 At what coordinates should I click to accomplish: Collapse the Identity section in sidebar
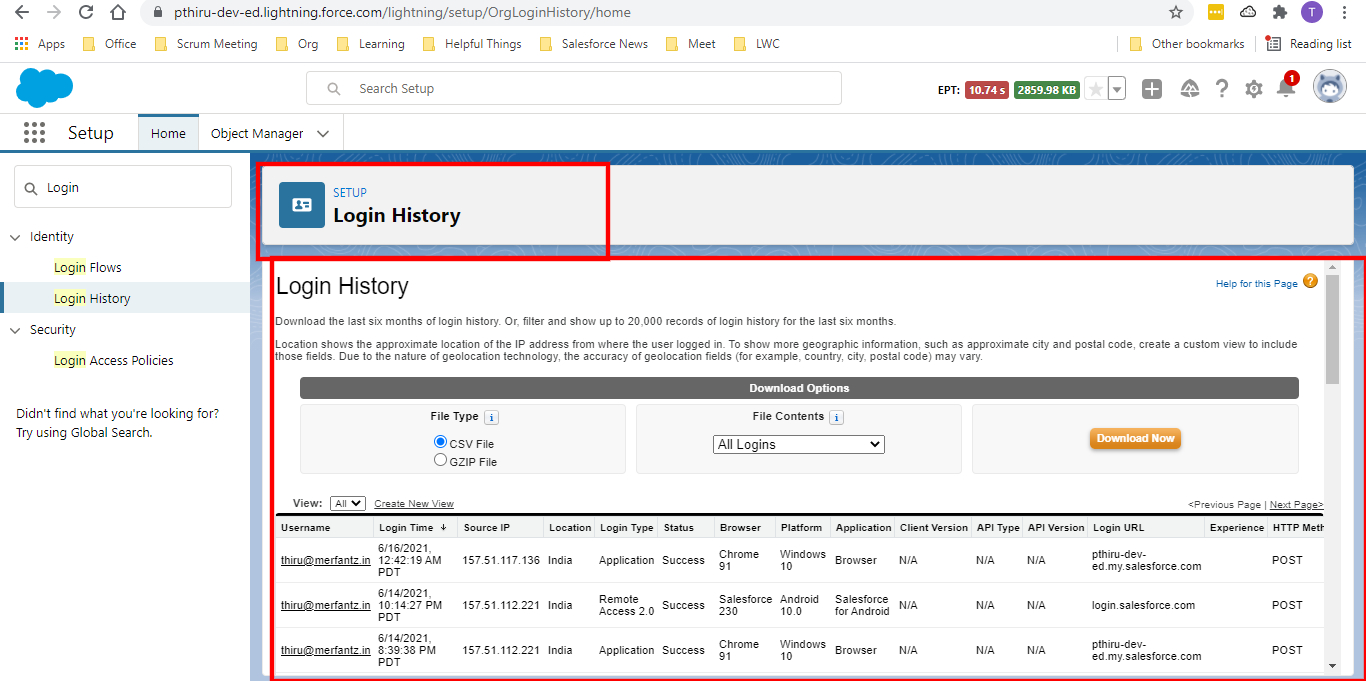tap(15, 236)
